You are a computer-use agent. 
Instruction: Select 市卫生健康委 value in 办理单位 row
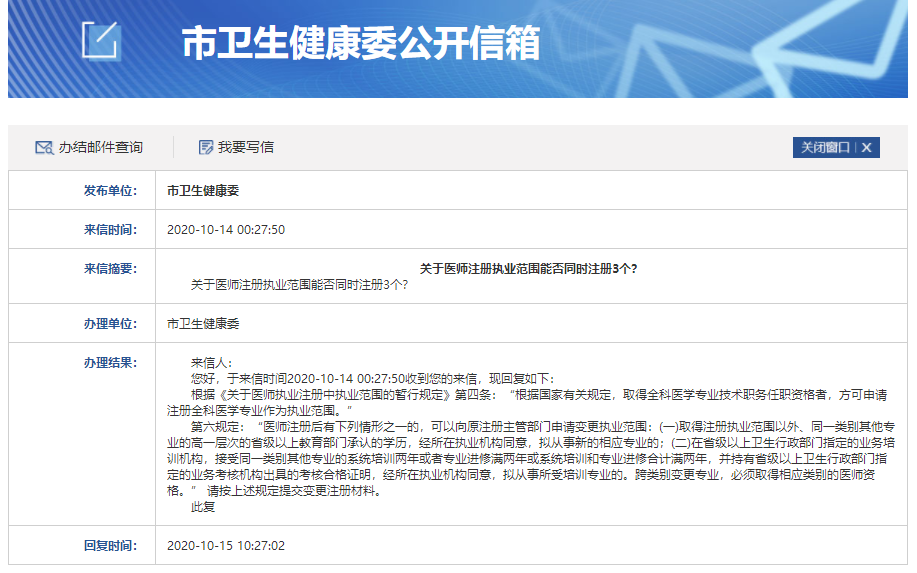pos(203,324)
